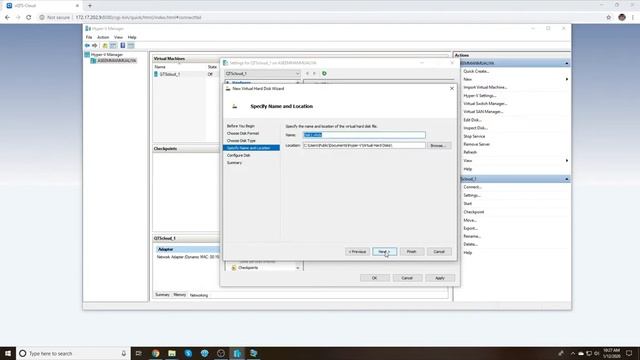Click Move action for the VM

pos(470,220)
